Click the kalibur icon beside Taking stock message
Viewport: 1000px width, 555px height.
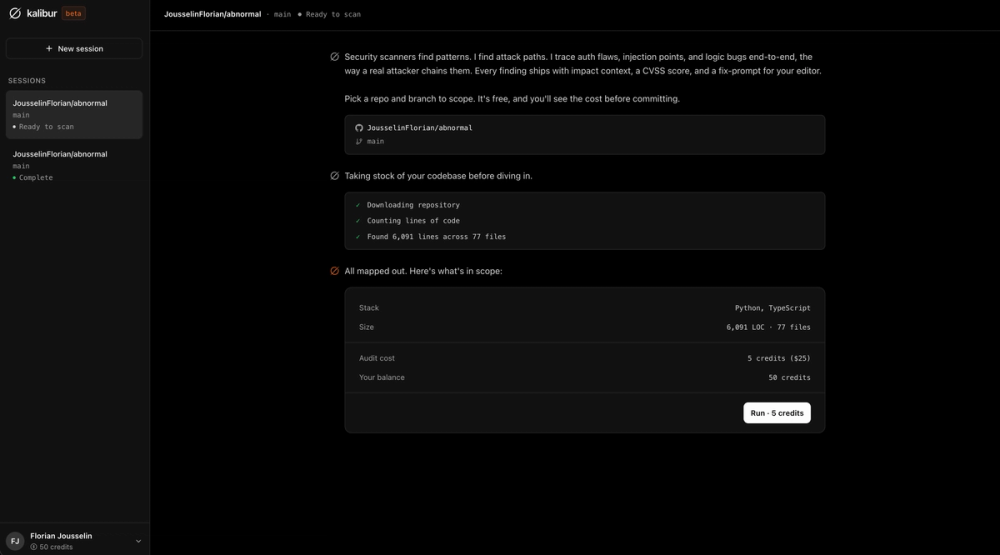click(335, 176)
